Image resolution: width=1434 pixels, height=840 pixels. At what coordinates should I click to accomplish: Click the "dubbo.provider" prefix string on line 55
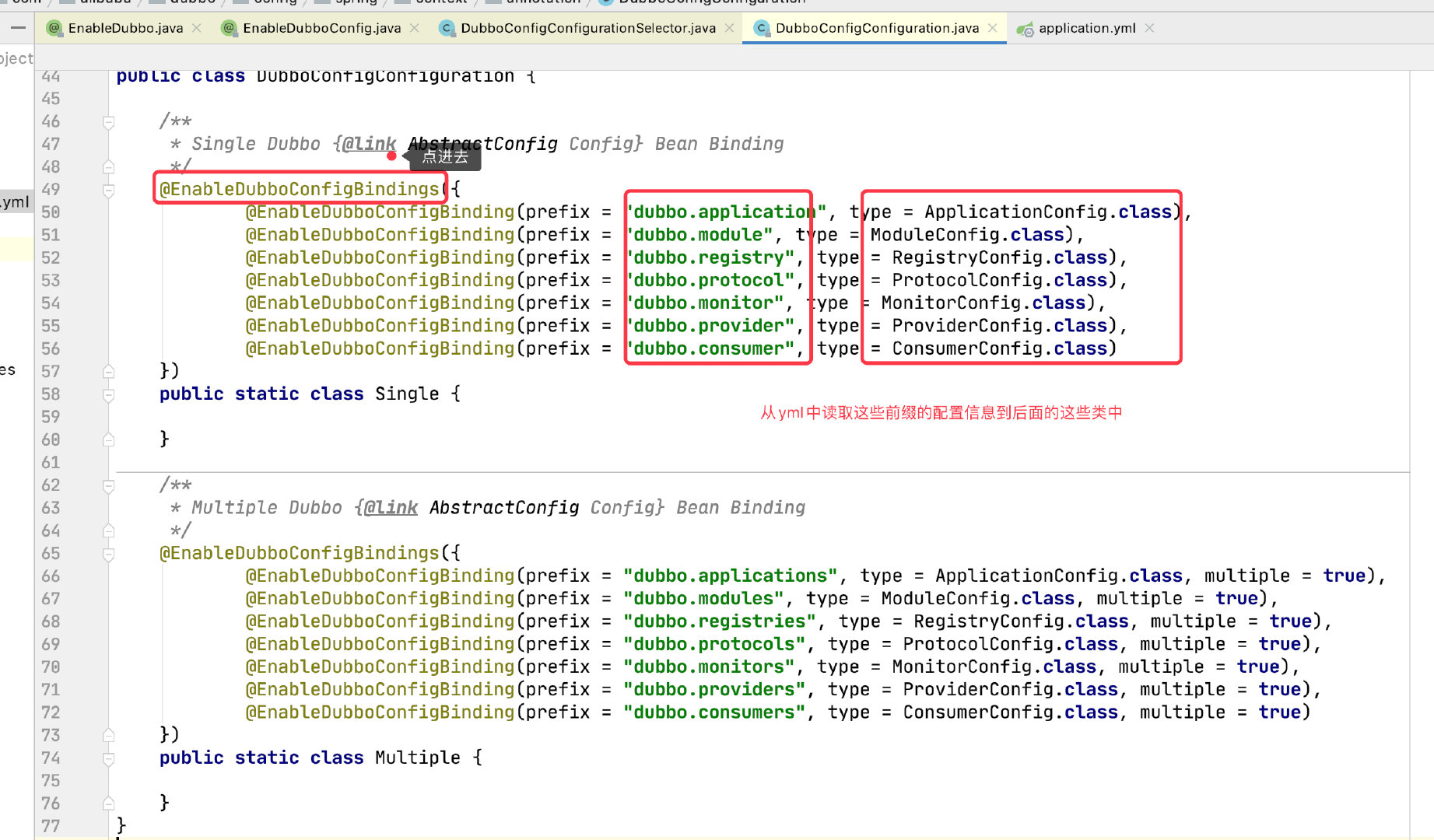coord(709,326)
